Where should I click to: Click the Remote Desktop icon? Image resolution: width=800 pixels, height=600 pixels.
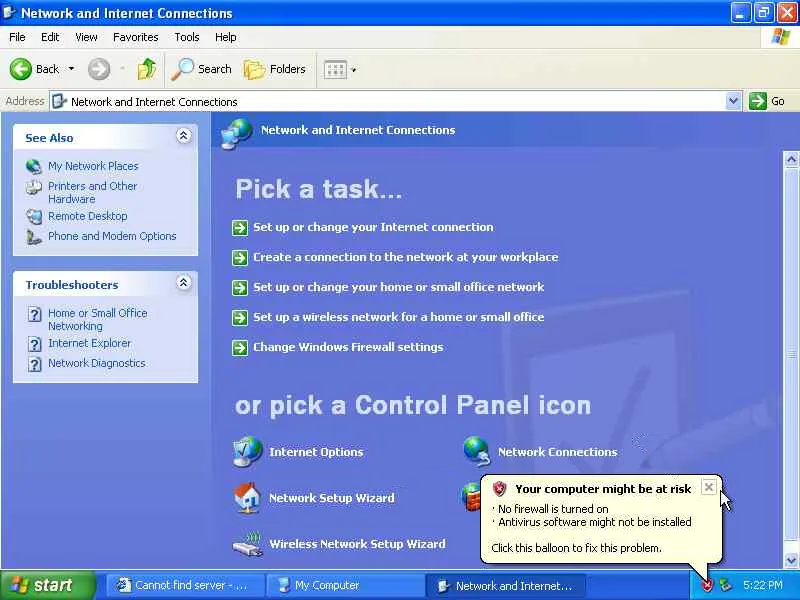[x=34, y=216]
